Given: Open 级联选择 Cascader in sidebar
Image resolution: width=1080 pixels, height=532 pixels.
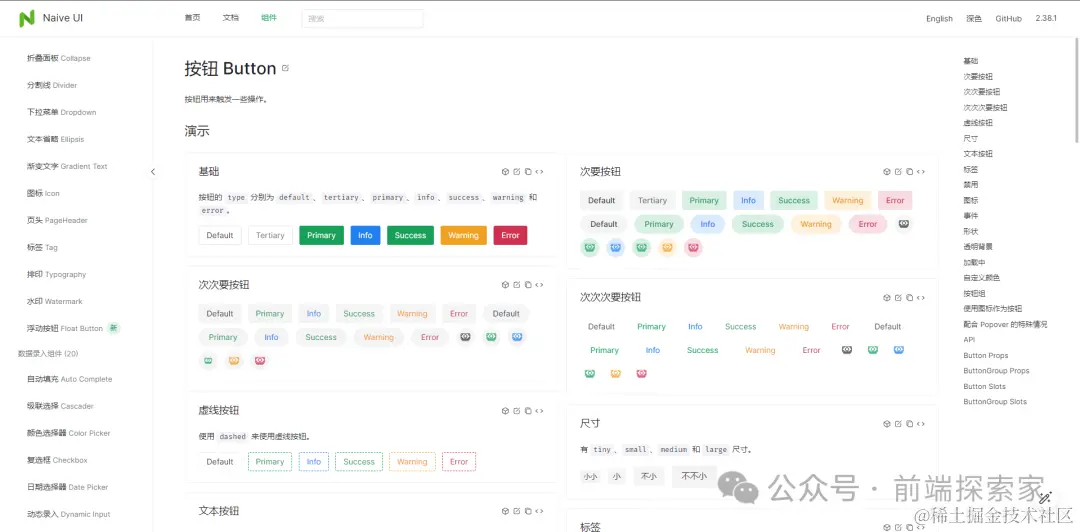Looking at the screenshot, I should 60,407.
